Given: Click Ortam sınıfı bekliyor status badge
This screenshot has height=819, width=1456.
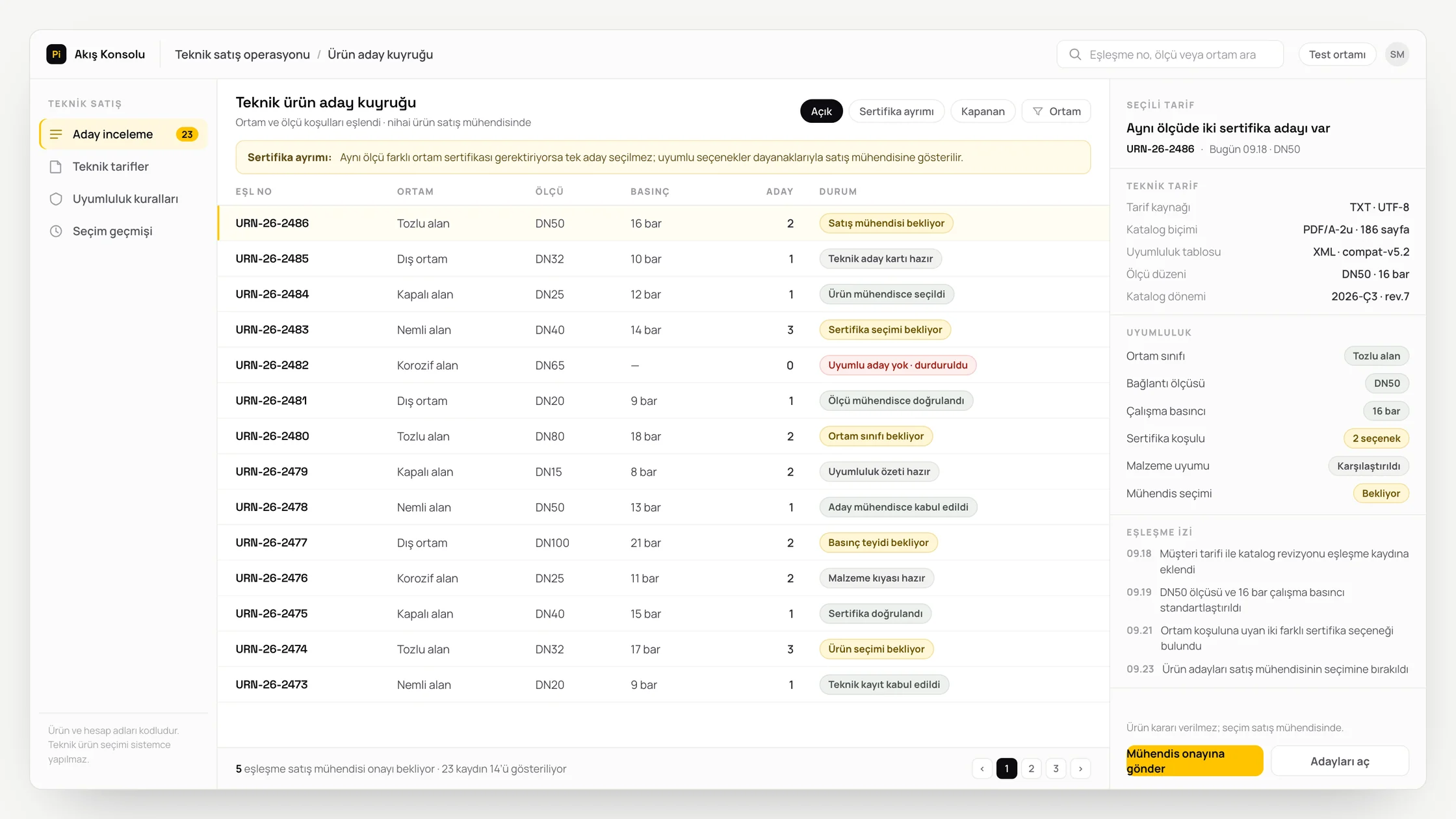Looking at the screenshot, I should pos(876,436).
